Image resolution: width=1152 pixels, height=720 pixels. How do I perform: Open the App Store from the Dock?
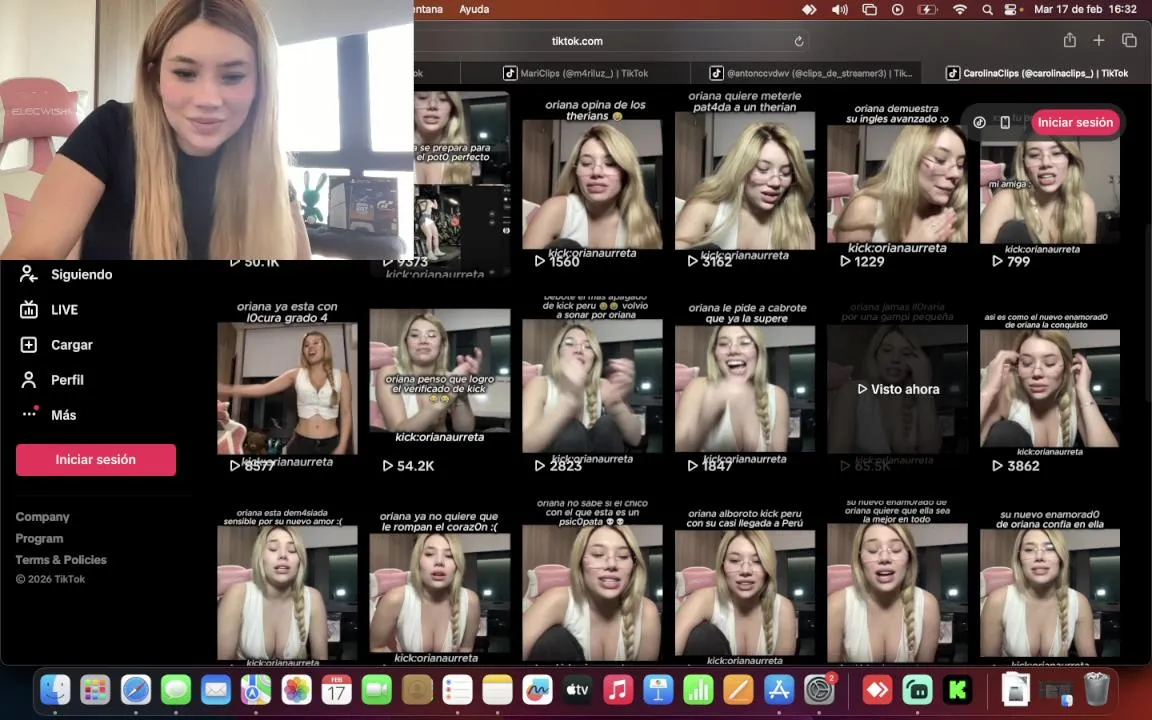point(778,691)
